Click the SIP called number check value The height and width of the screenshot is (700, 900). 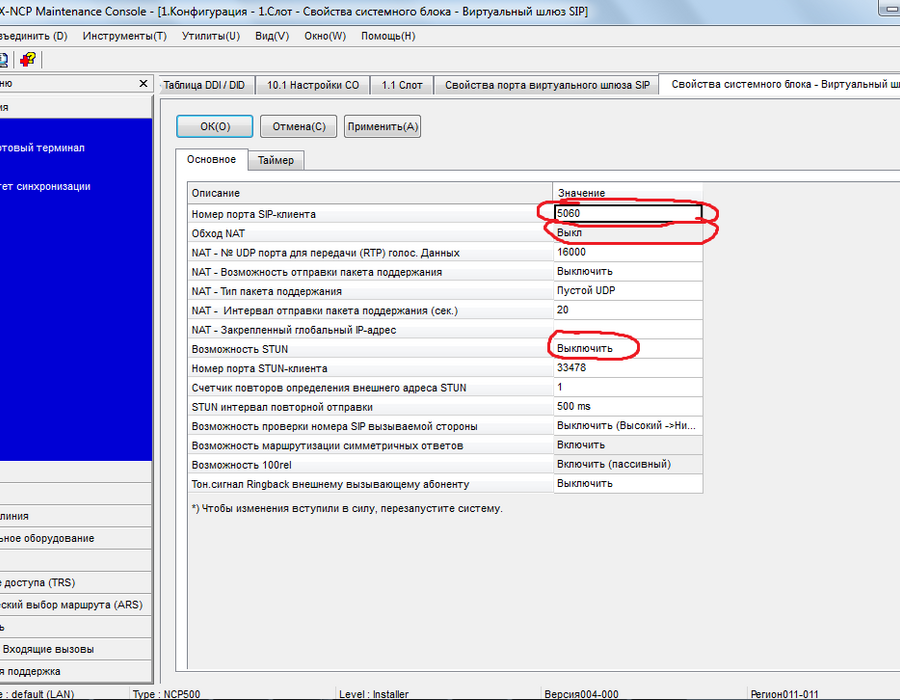click(x=628, y=426)
